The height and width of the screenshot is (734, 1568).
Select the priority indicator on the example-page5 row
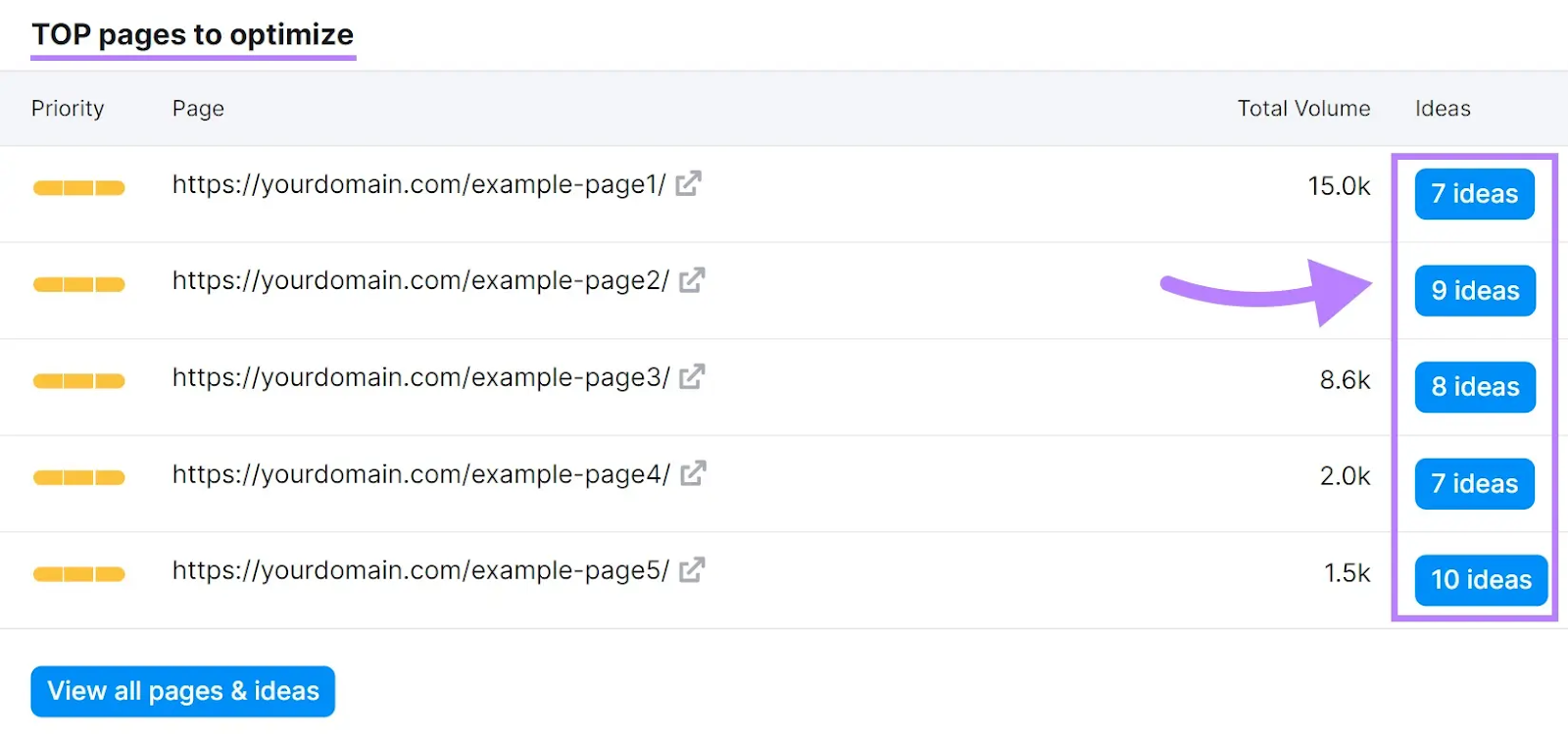(77, 573)
